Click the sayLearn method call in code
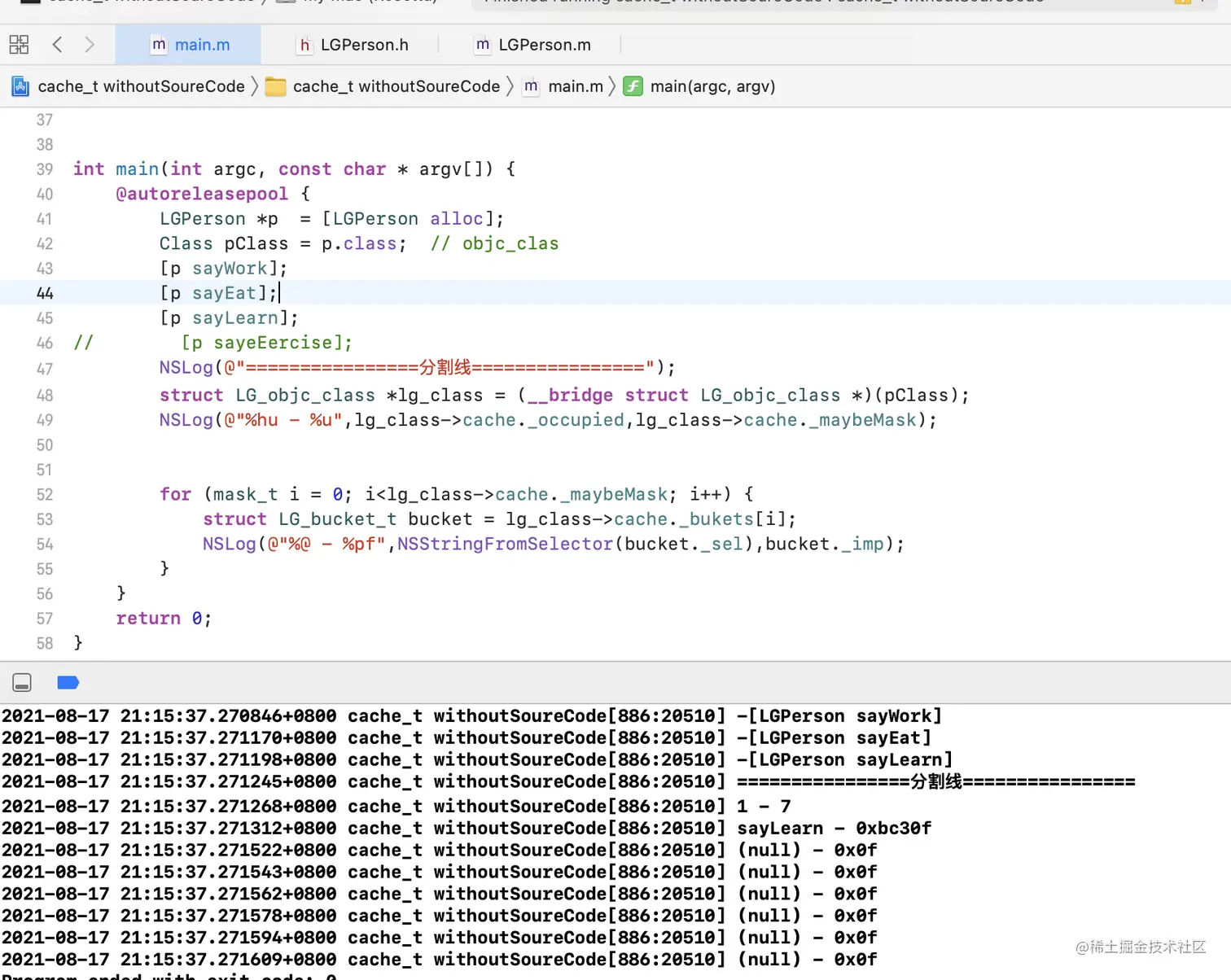 click(x=235, y=318)
